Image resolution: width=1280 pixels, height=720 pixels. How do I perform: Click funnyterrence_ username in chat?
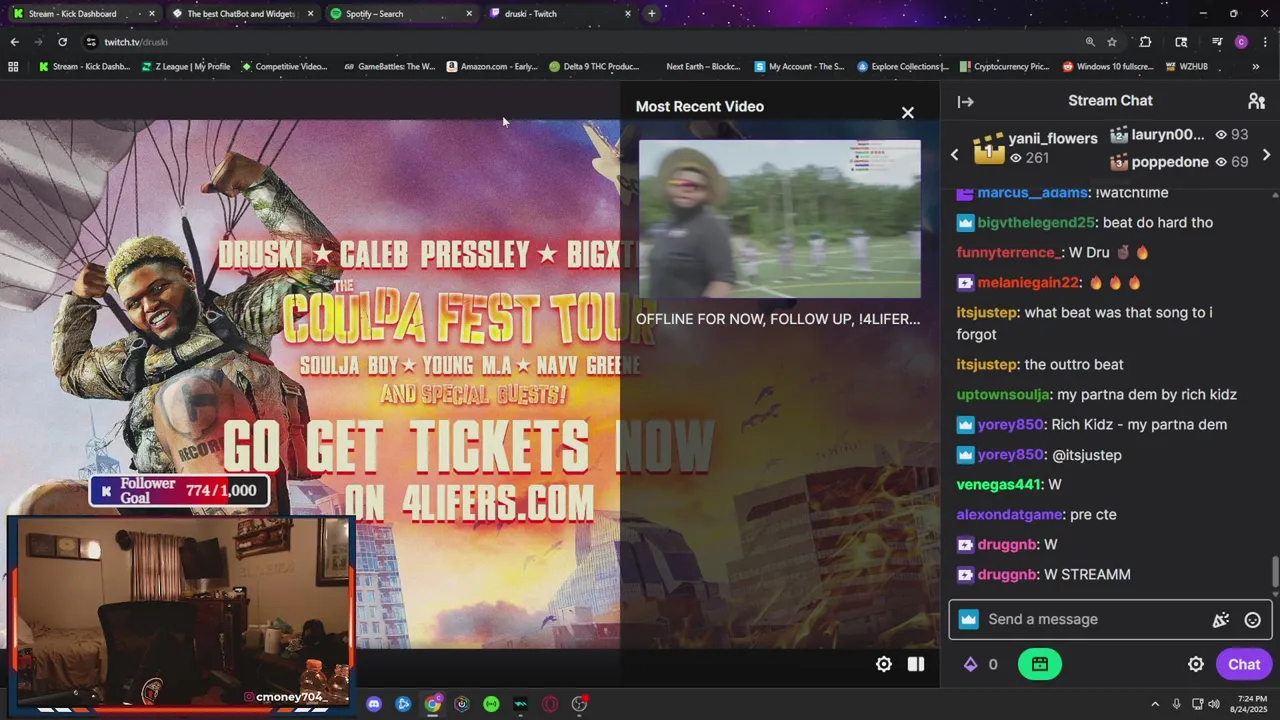pyautogui.click(x=1009, y=253)
